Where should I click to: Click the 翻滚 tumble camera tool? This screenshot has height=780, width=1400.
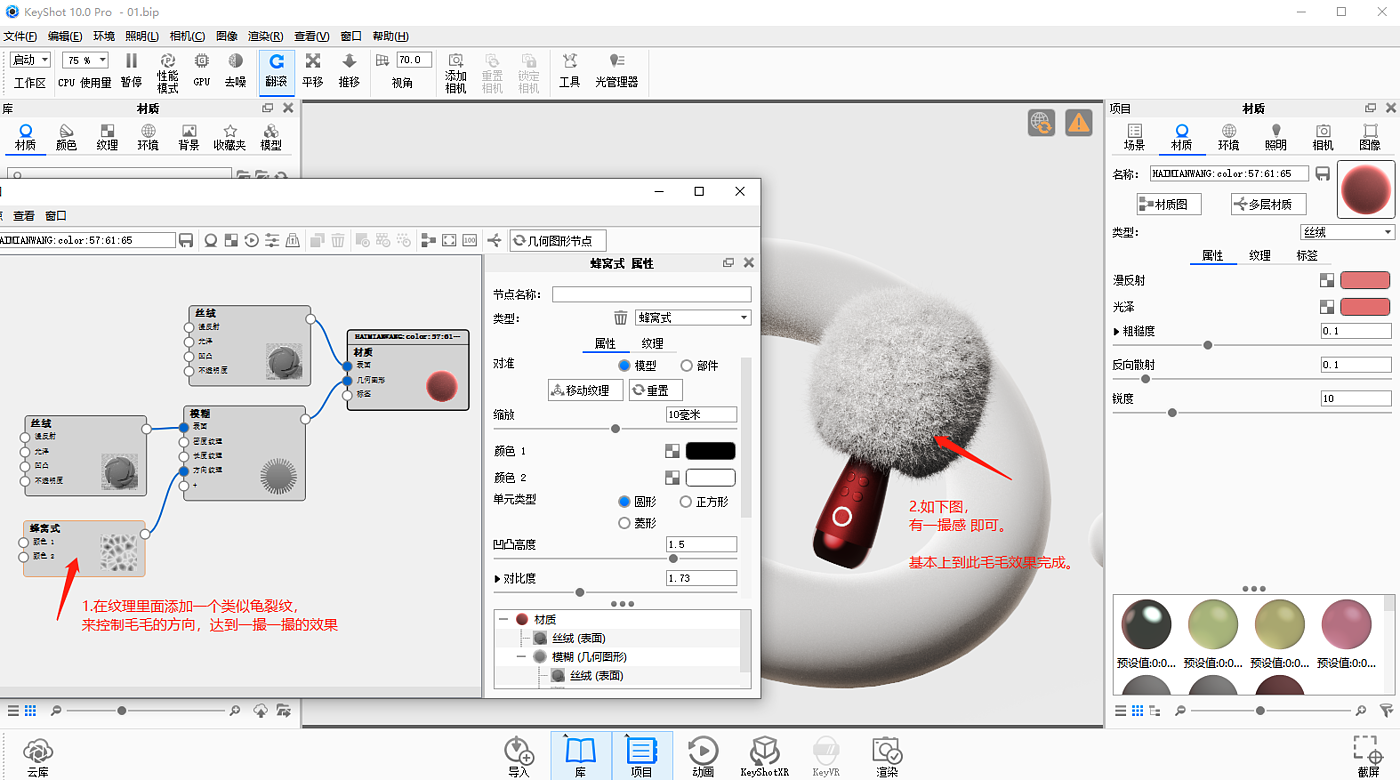[276, 70]
